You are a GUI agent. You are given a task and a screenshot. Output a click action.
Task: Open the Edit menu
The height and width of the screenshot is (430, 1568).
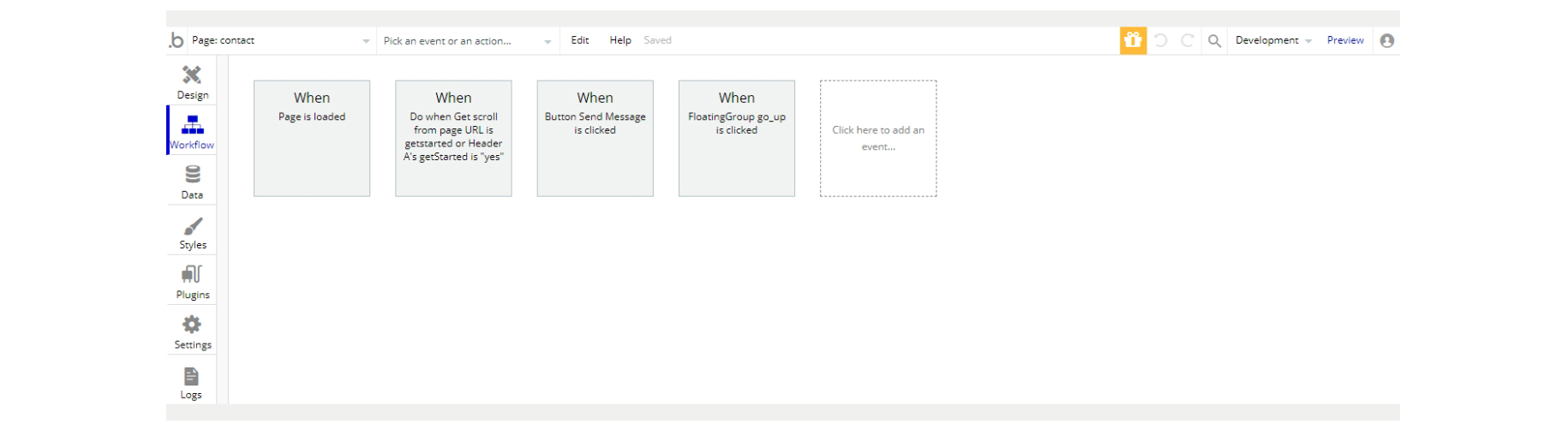[580, 40]
